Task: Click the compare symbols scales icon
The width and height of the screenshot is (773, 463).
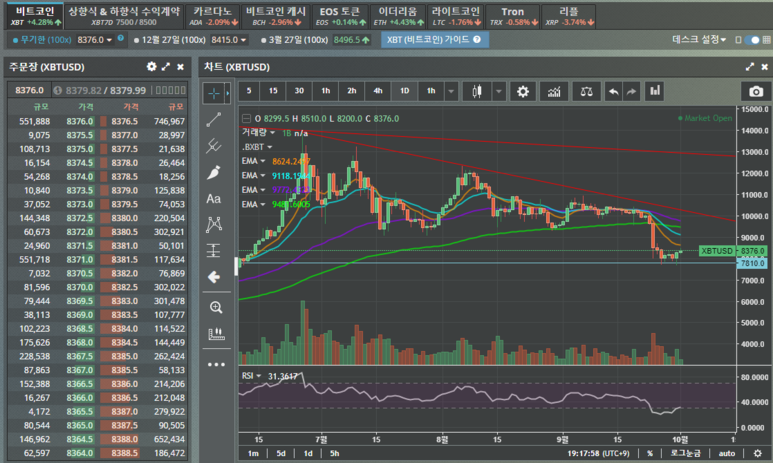Action: pos(586,91)
